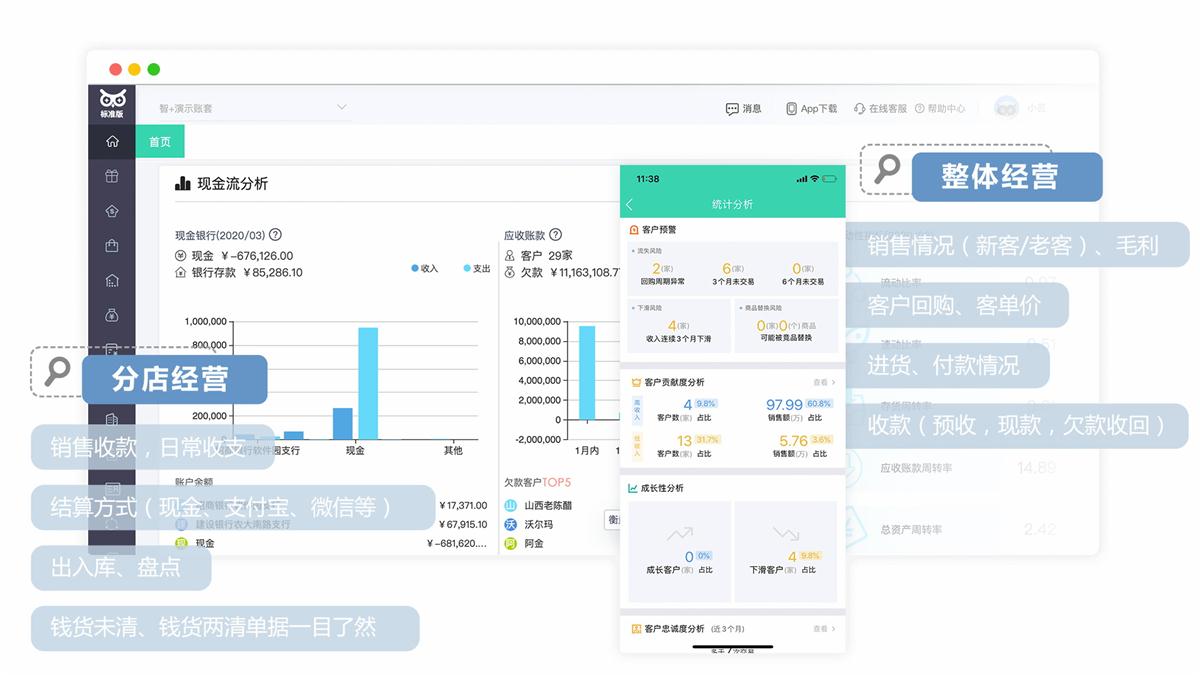
Task: Toggle the 收入 legend series in chart
Action: pos(425,268)
